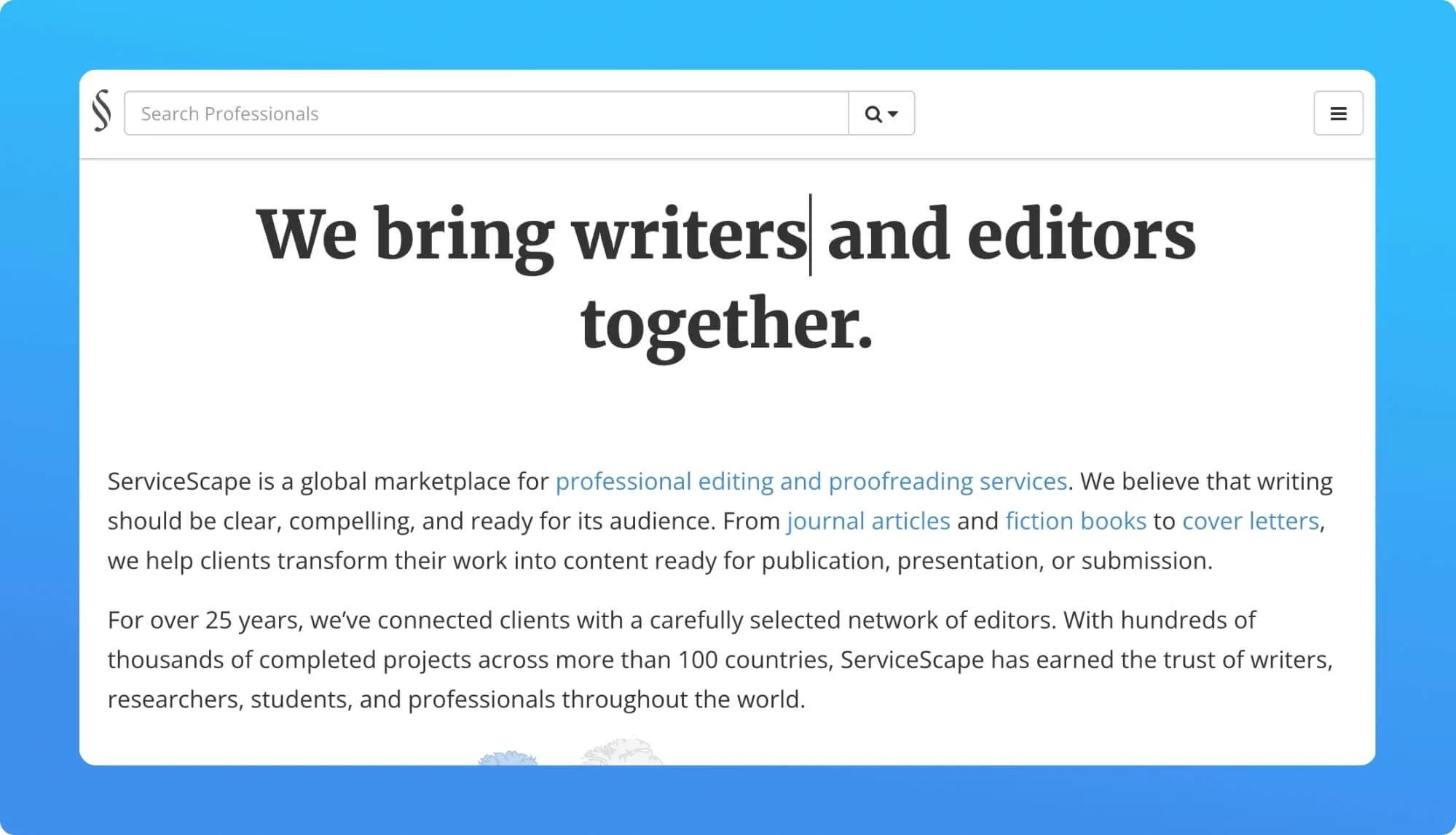
Task: Click the heading "We bring writers and editors together."
Action: [x=726, y=278]
